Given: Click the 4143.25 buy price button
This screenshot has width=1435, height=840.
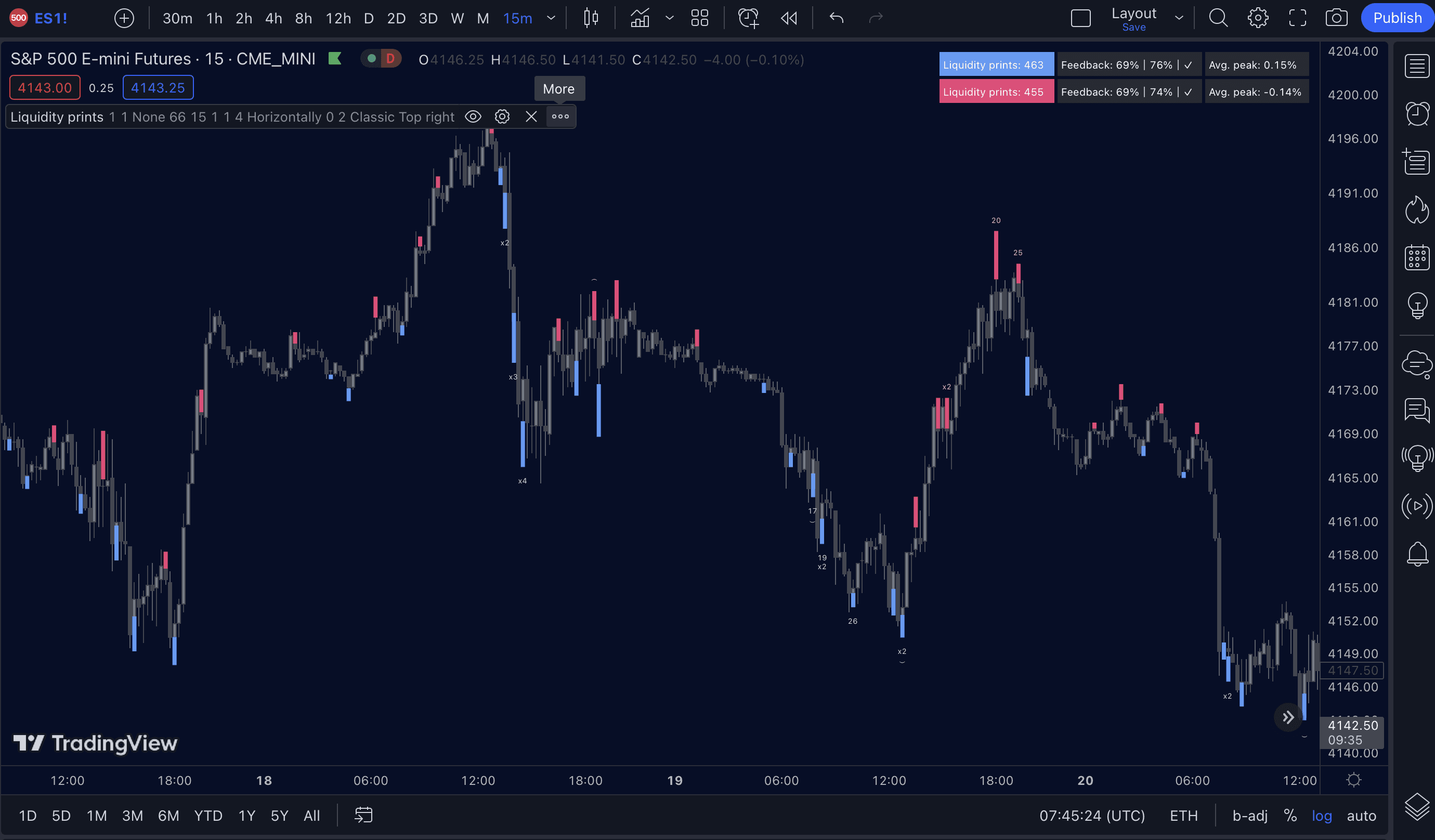Looking at the screenshot, I should click(x=158, y=88).
